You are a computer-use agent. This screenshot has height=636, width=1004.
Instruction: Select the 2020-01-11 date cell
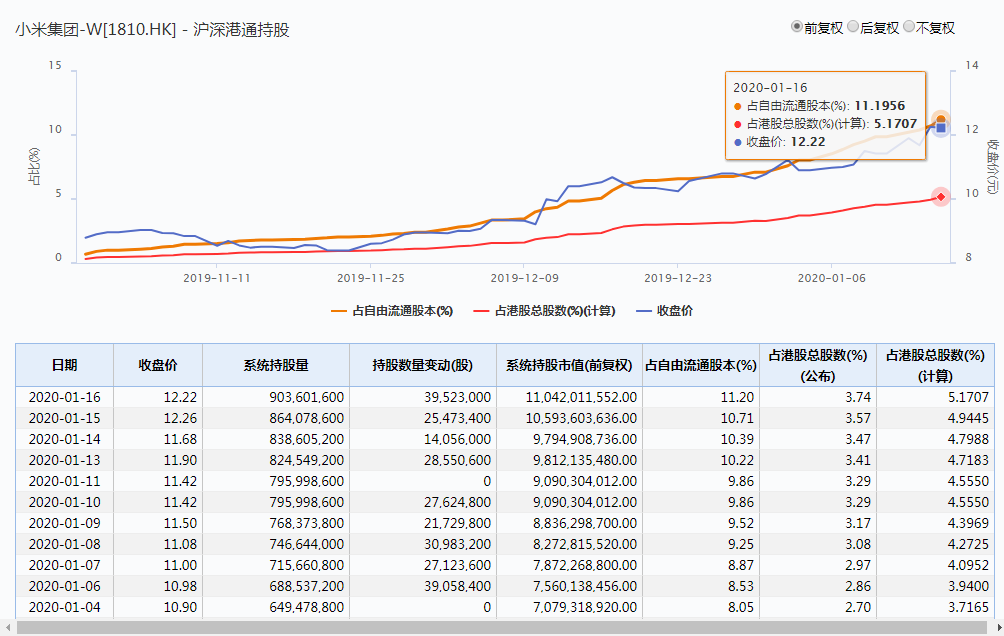click(65, 481)
